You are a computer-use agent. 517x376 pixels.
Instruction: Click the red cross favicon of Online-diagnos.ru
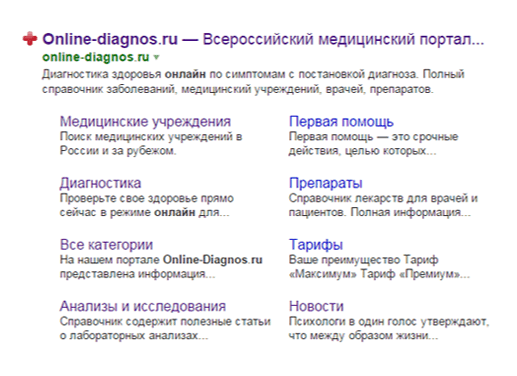pos(30,39)
